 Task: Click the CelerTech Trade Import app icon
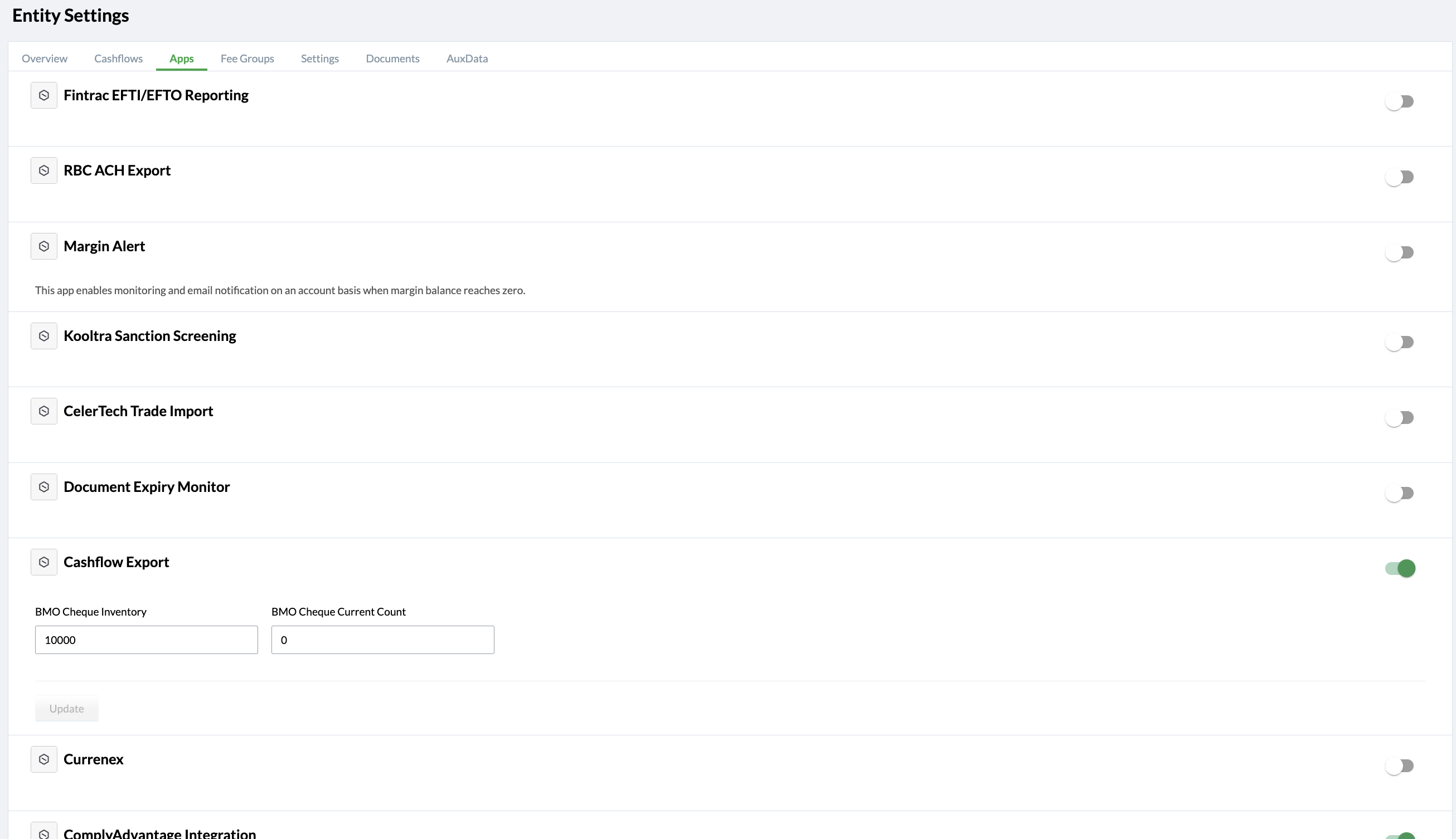click(44, 412)
